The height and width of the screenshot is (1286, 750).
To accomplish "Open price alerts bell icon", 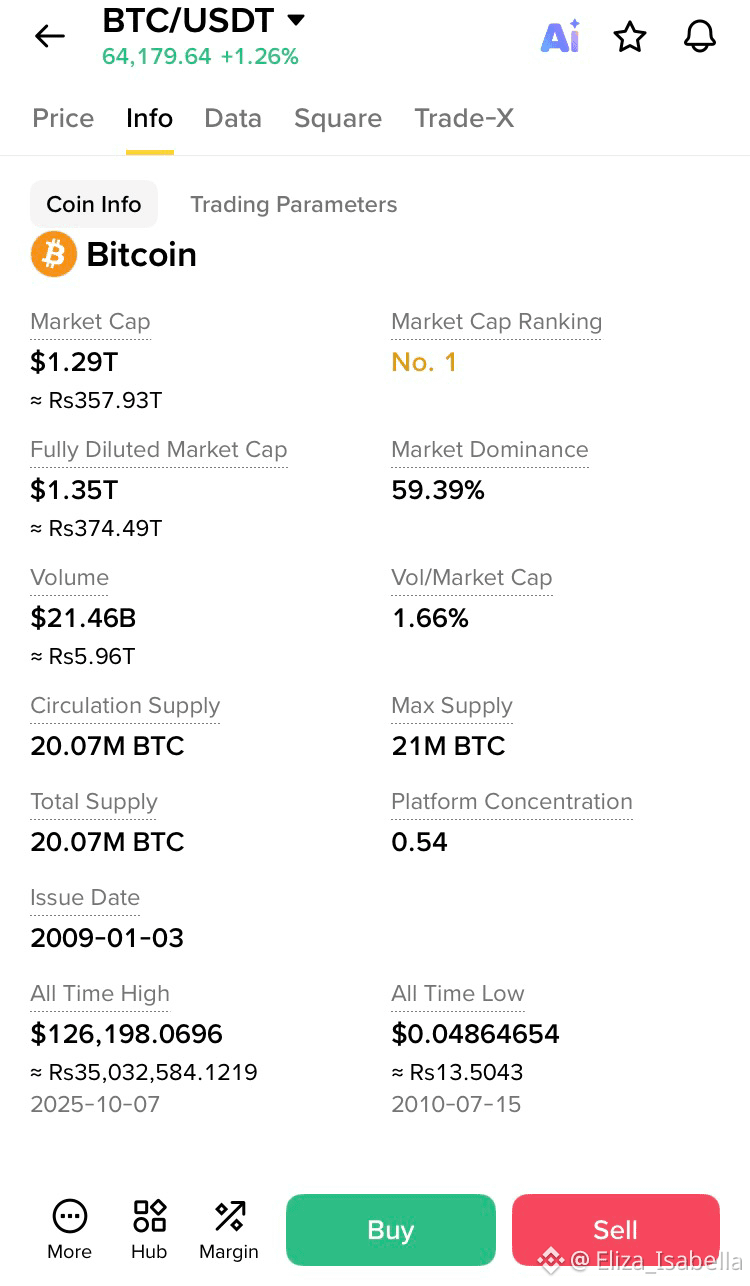I will 700,37.
